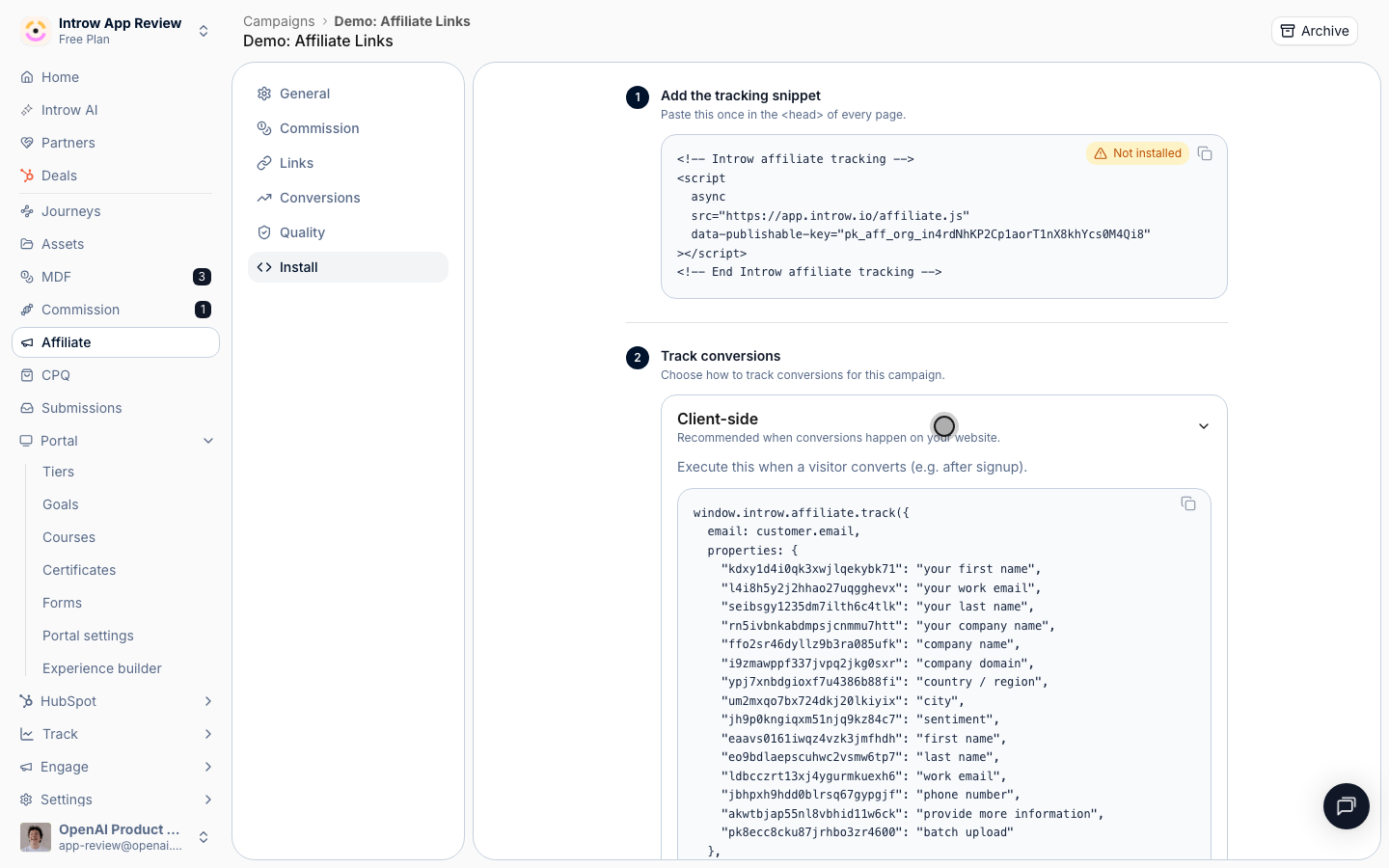Click the Home sidebar icon
This screenshot has height=868, width=1389.
click(27, 77)
